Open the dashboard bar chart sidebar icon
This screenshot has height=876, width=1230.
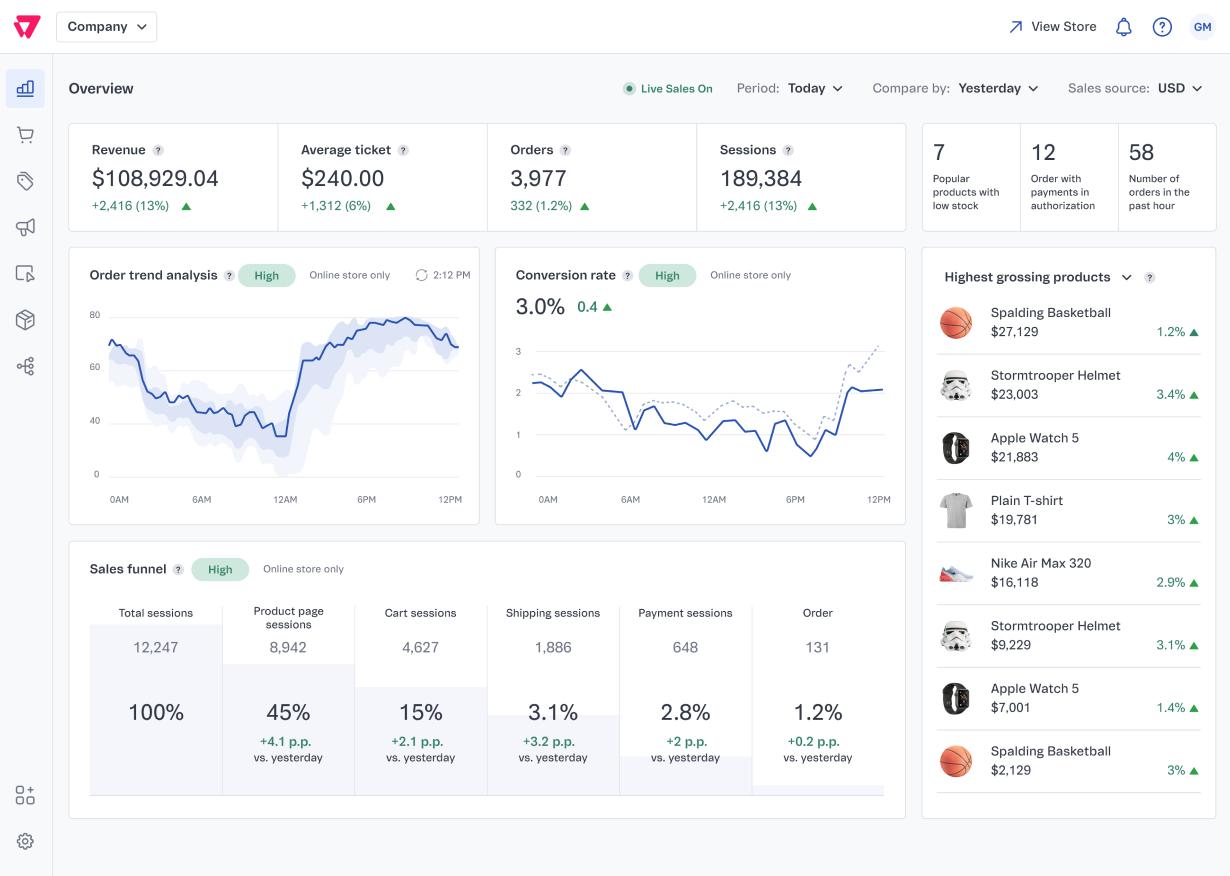pos(26,88)
